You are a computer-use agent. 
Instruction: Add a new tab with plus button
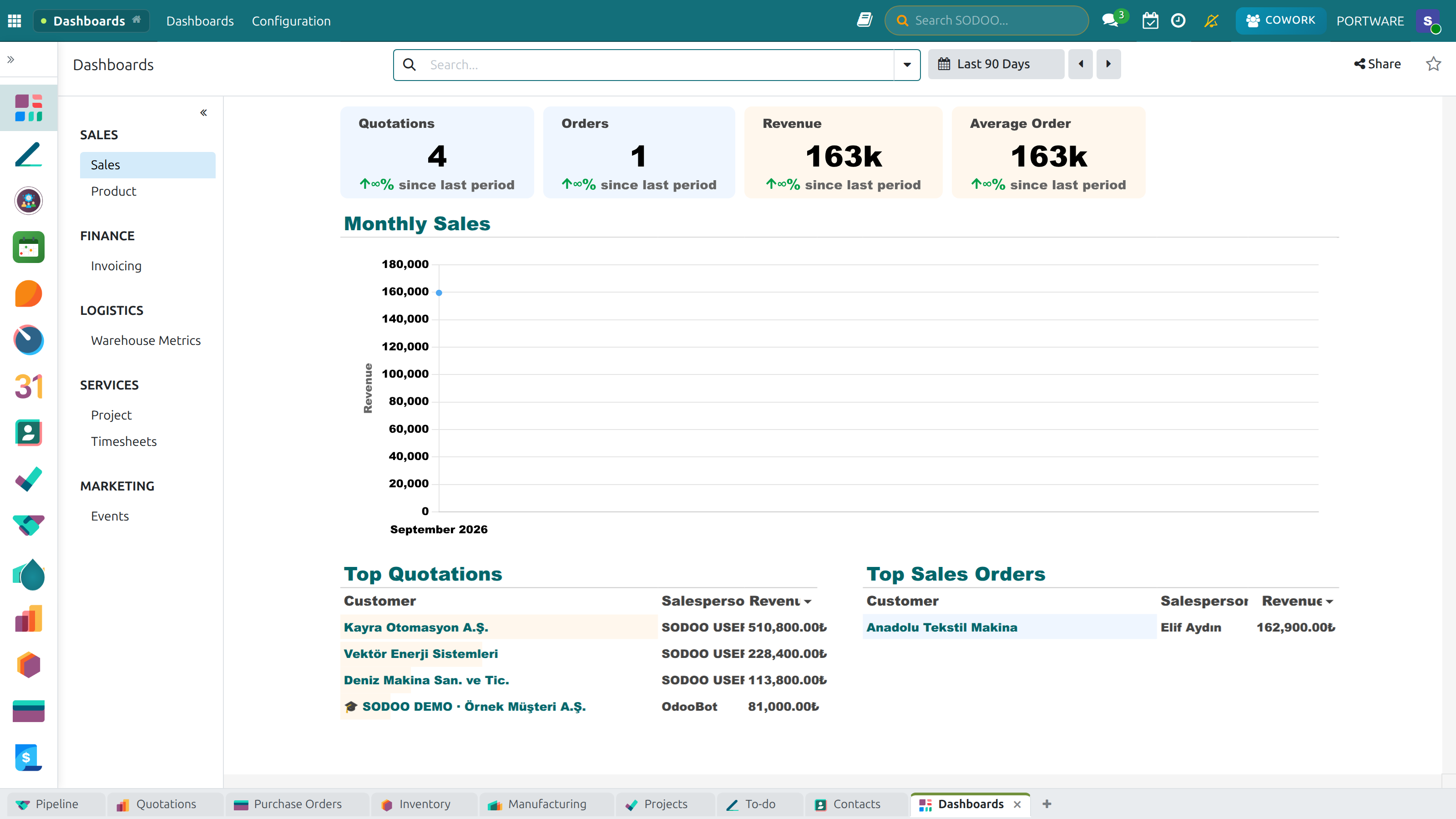click(1047, 804)
